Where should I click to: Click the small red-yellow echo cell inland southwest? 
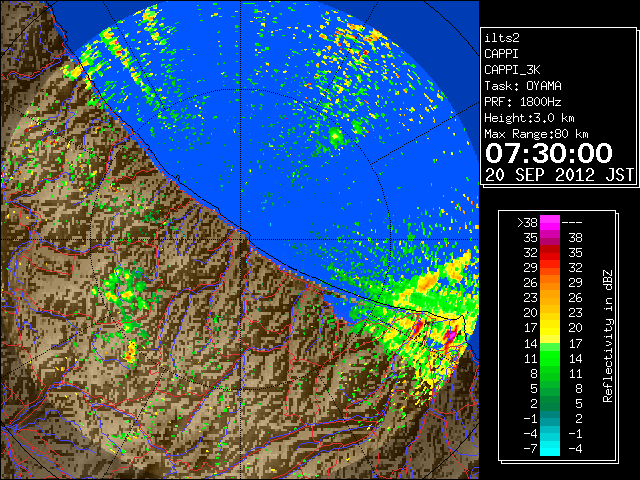pyautogui.click(x=131, y=351)
